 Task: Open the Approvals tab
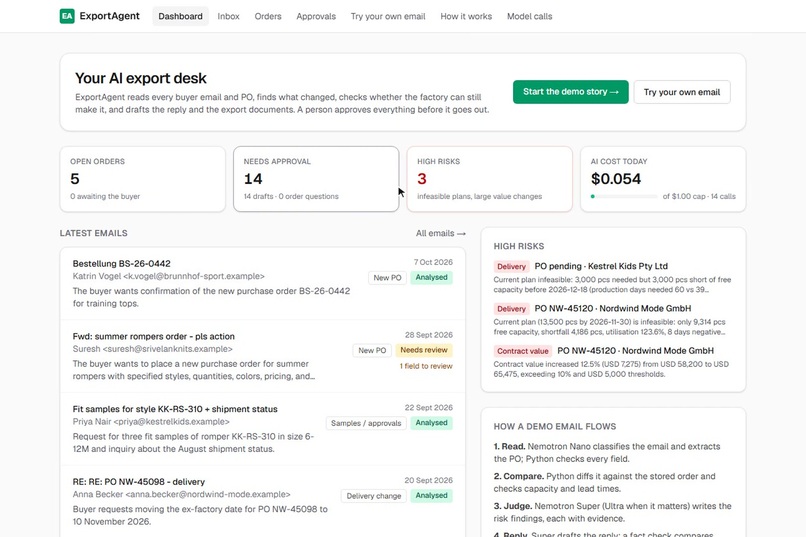(x=316, y=16)
